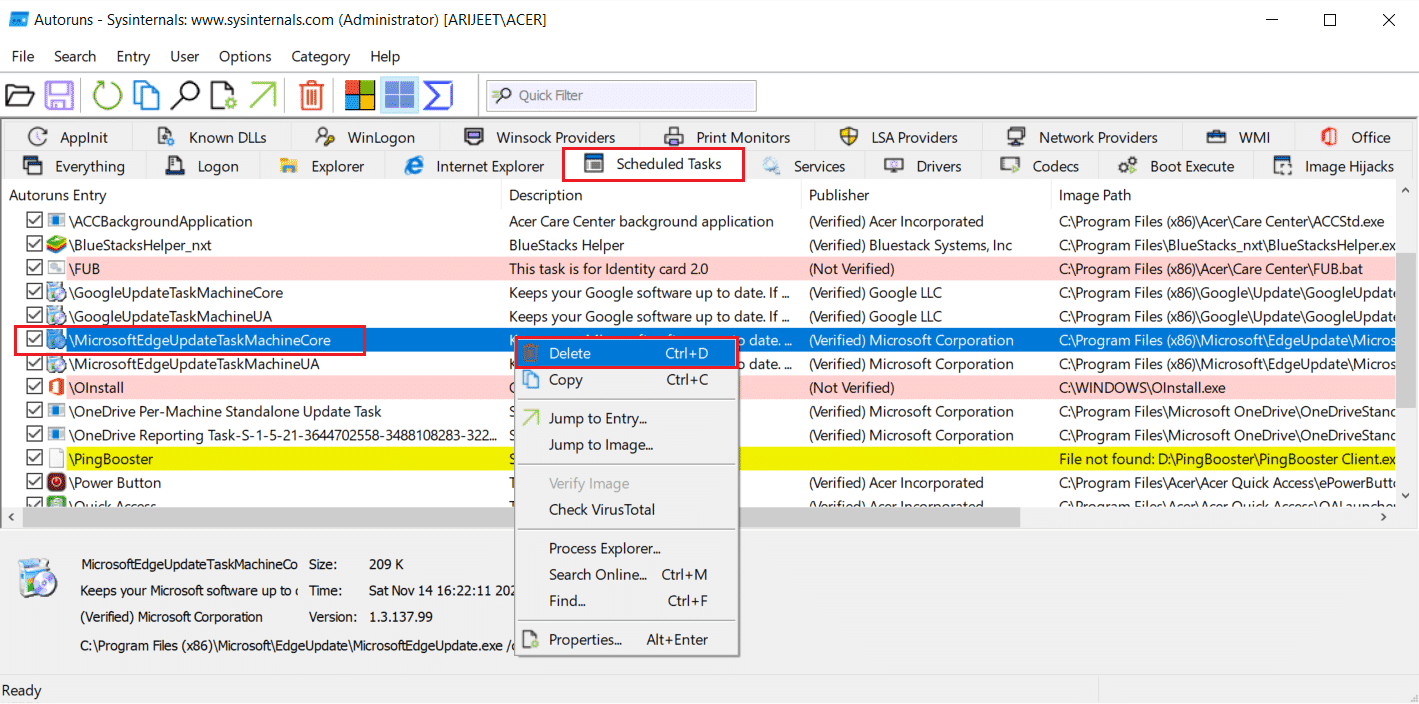Open the Options menu
This screenshot has width=1419, height=704.
(x=245, y=57)
